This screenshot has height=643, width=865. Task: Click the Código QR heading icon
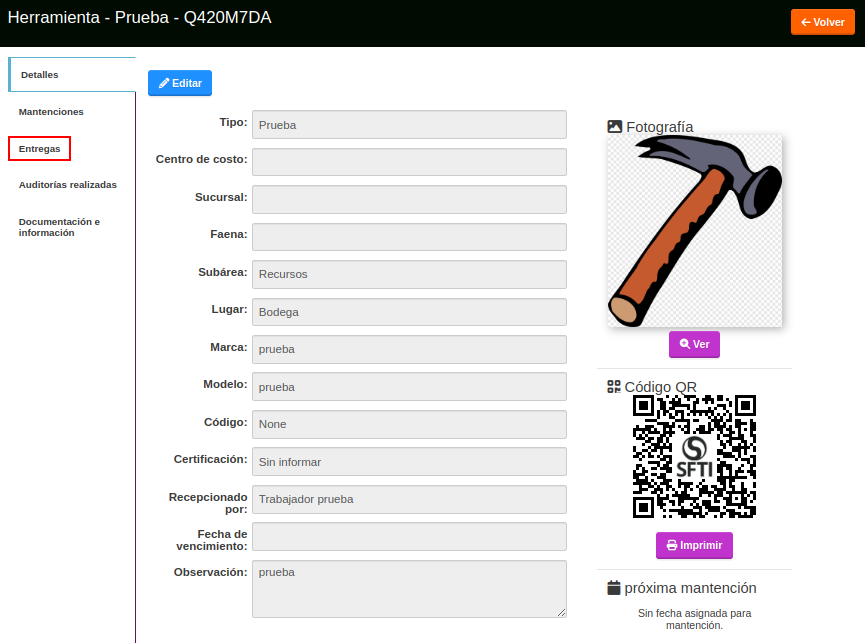coord(614,387)
